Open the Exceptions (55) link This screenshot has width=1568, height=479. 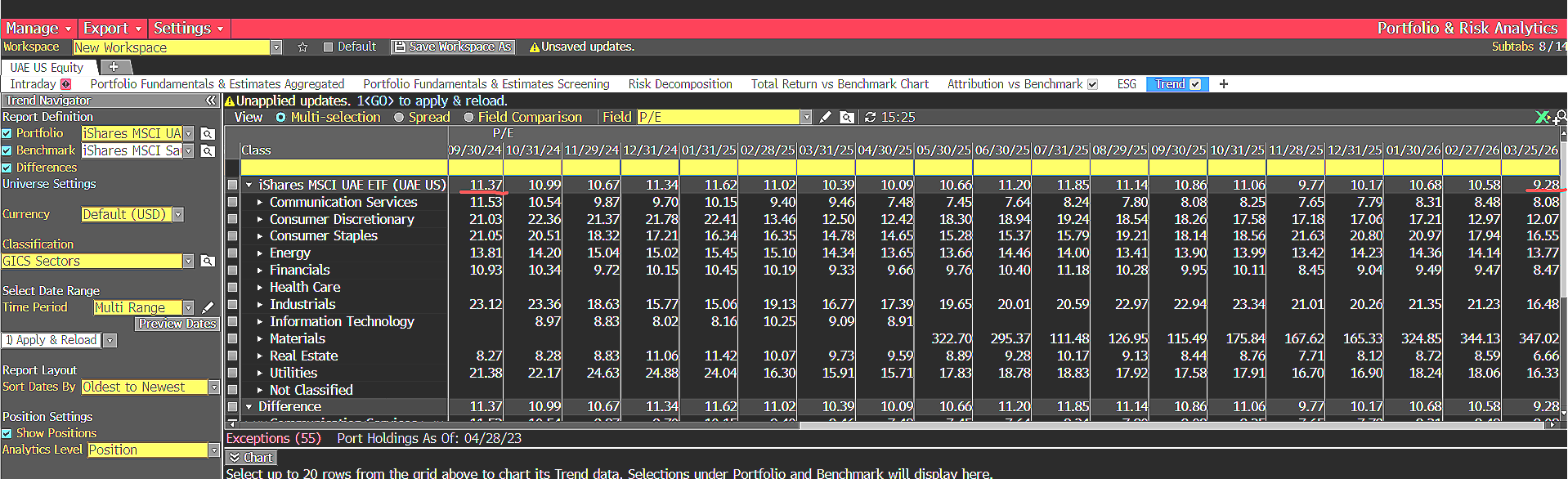(274, 439)
